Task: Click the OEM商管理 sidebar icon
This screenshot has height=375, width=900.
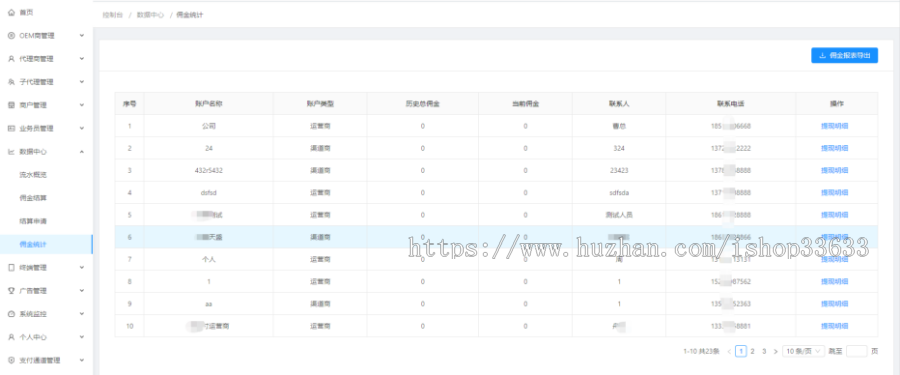Action: pyautogui.click(x=11, y=36)
